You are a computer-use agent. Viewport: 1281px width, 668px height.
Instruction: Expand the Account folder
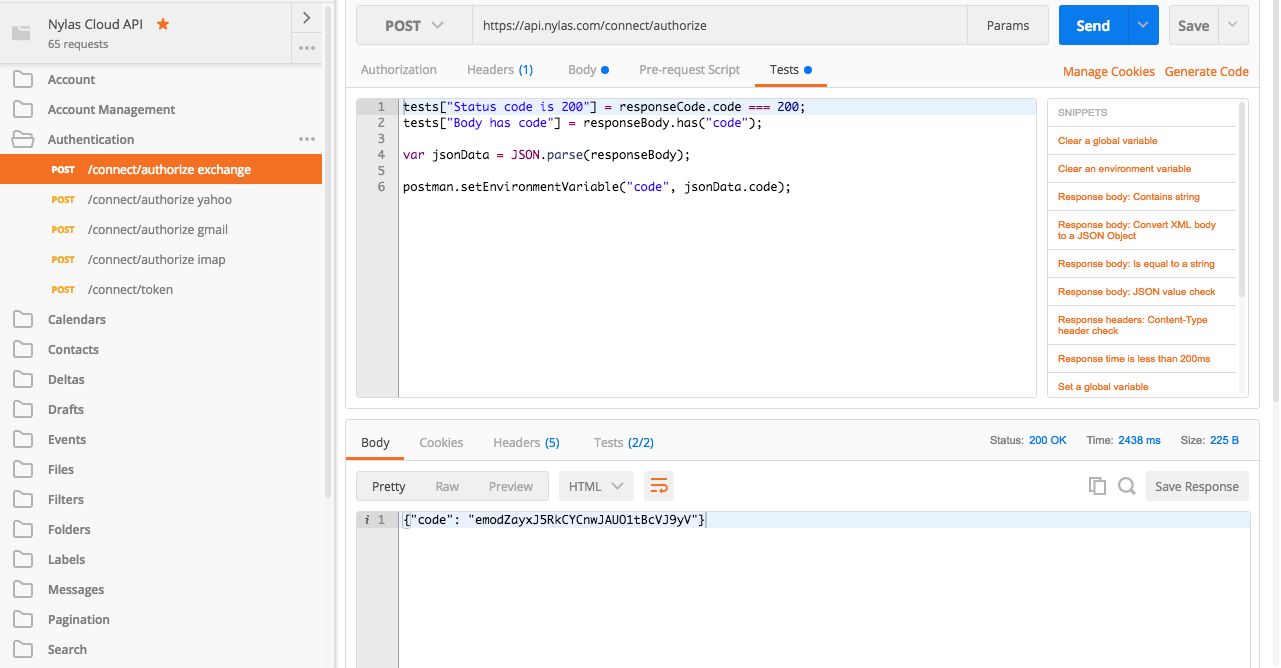pos(161,79)
